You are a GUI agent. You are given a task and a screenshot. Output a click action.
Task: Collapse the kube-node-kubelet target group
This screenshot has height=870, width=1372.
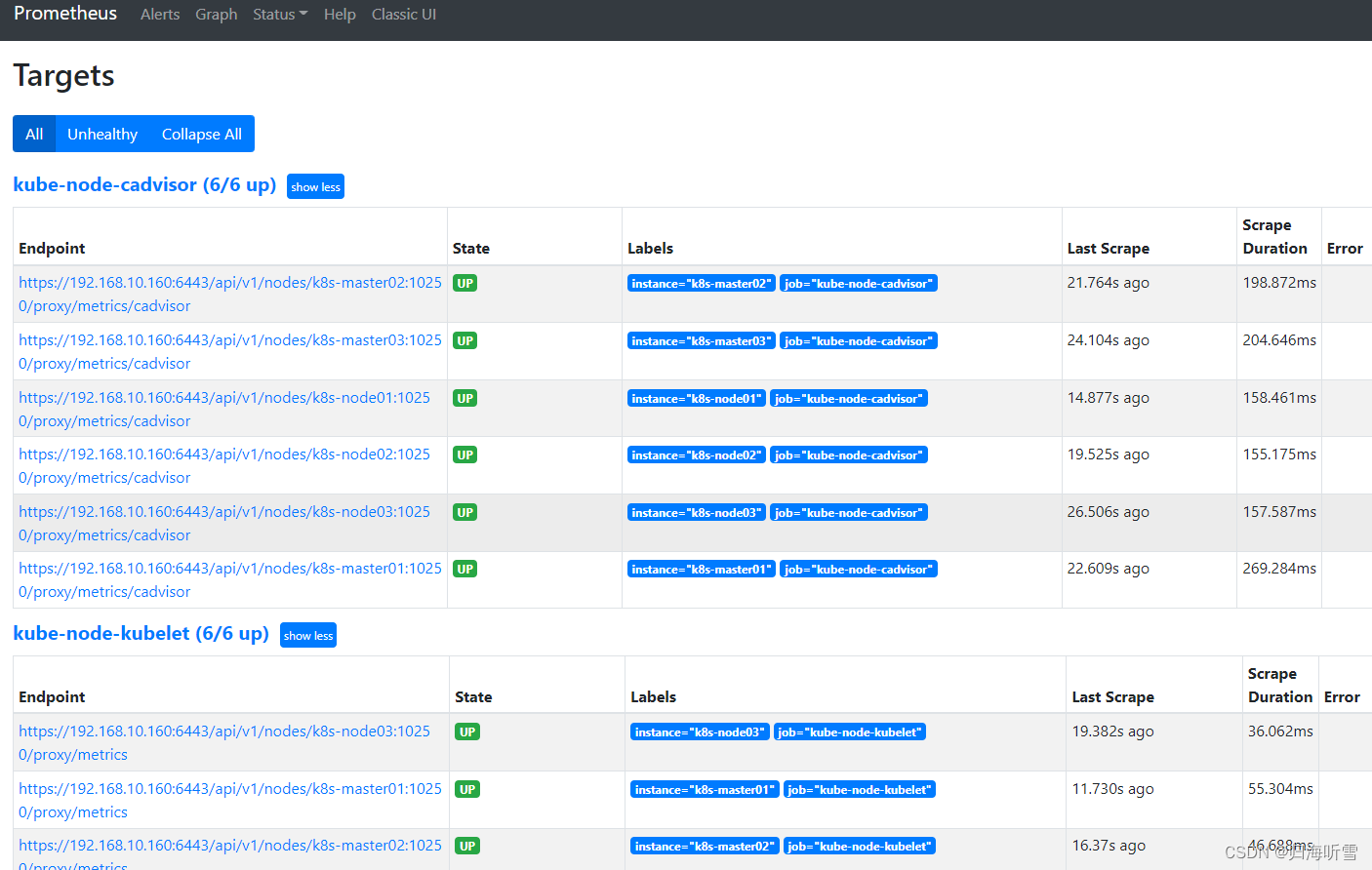click(307, 635)
